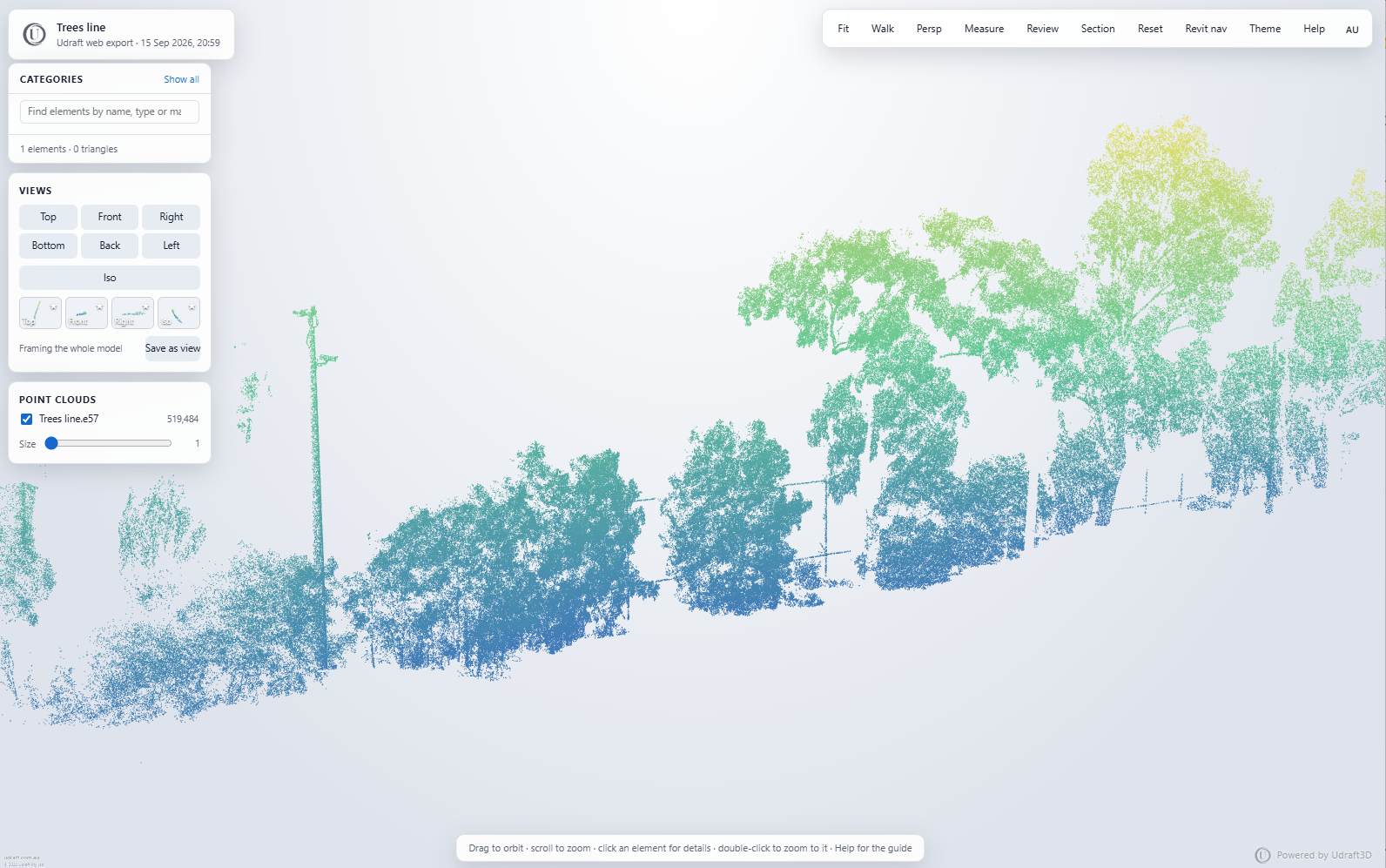Click the CATEGORIES panel heading

click(x=51, y=79)
